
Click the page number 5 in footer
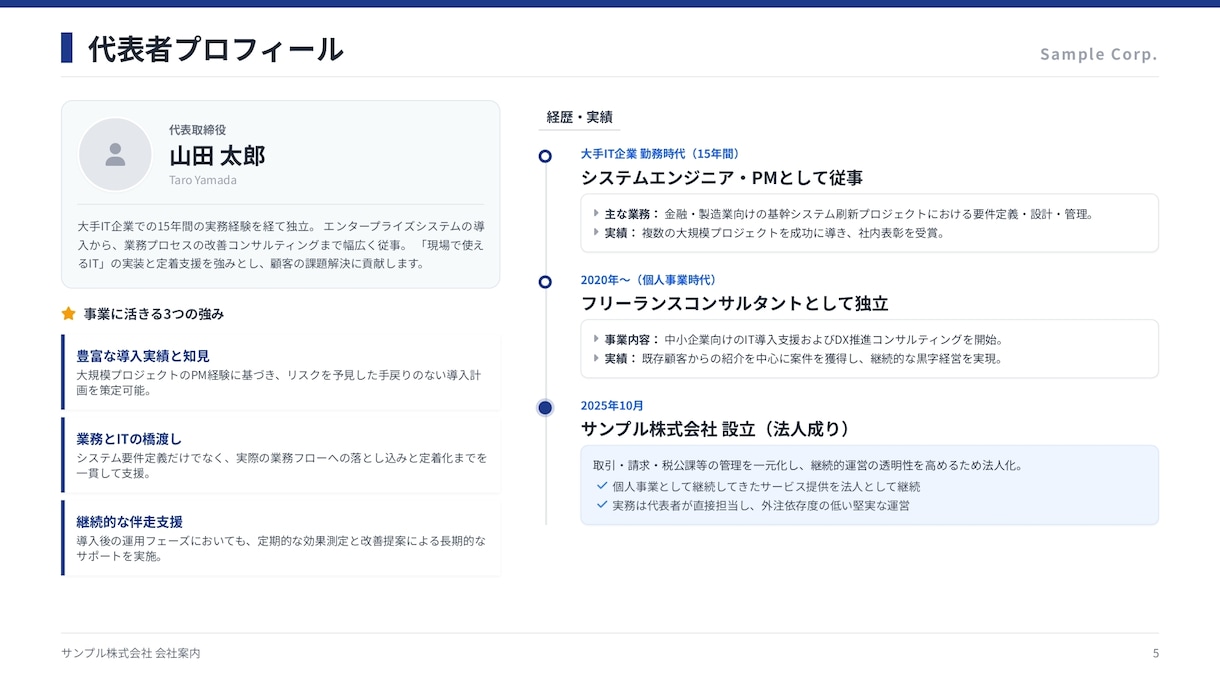pos(1155,653)
